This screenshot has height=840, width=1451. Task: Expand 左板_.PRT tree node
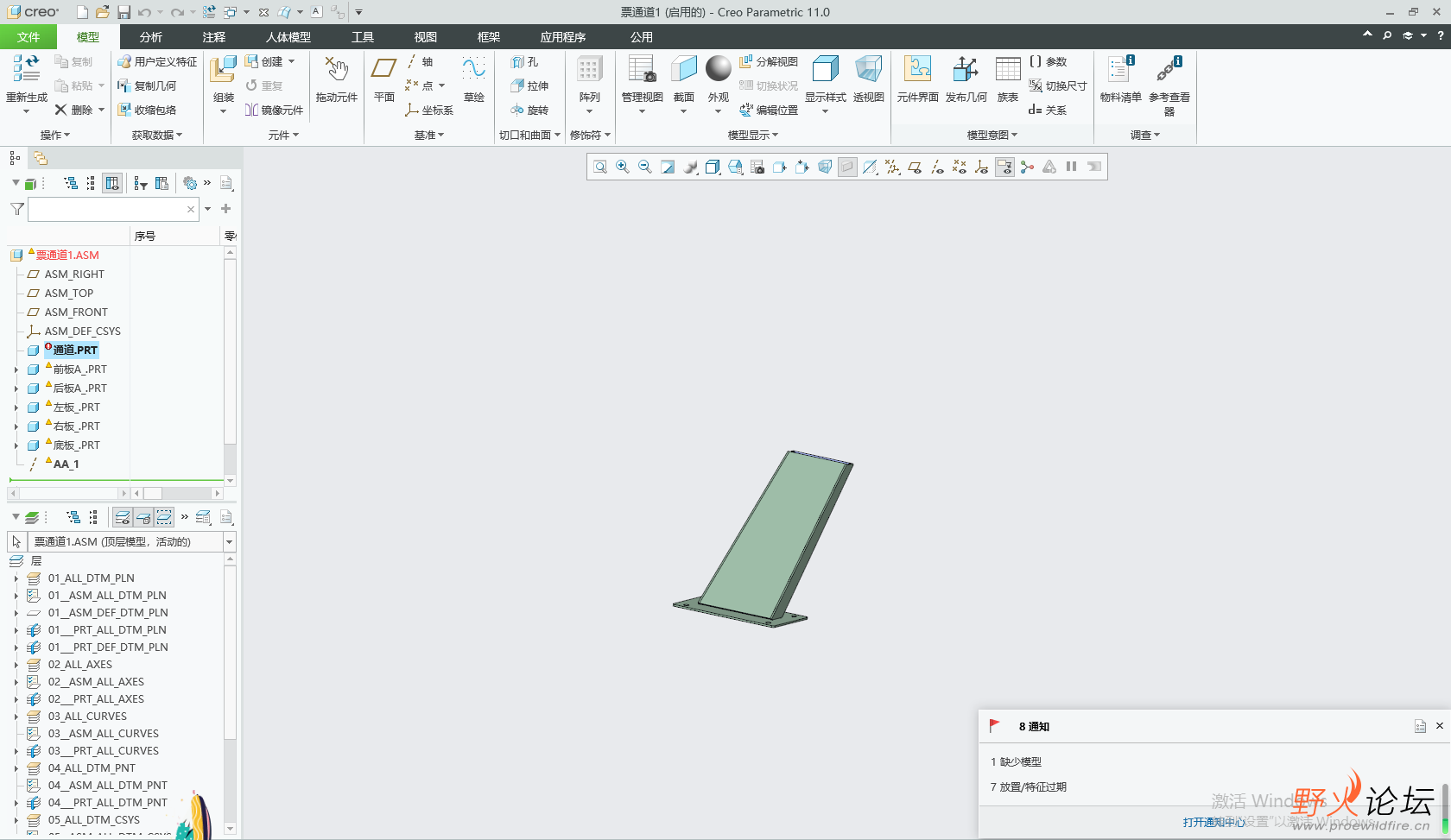point(16,407)
